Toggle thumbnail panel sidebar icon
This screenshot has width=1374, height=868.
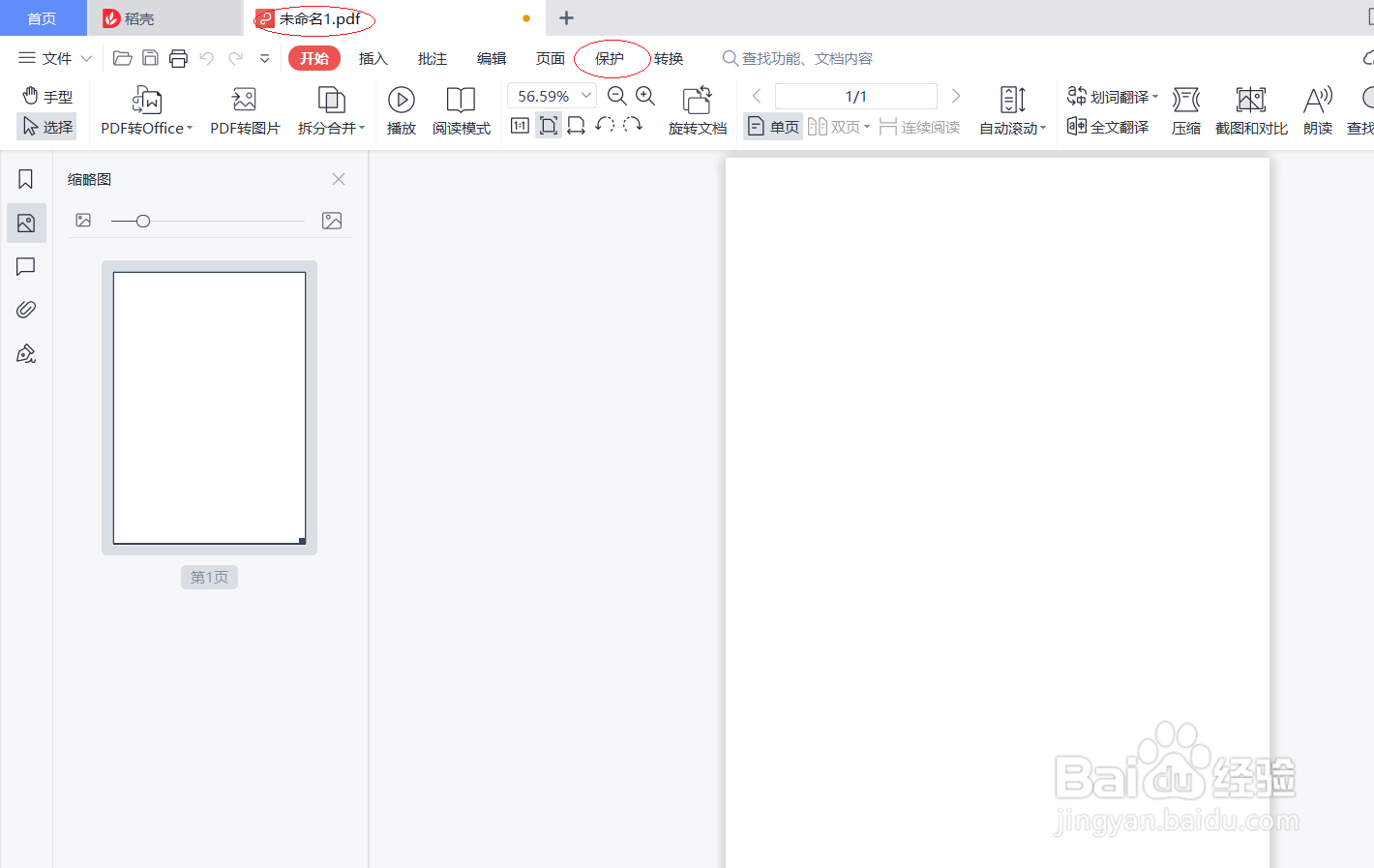point(26,223)
